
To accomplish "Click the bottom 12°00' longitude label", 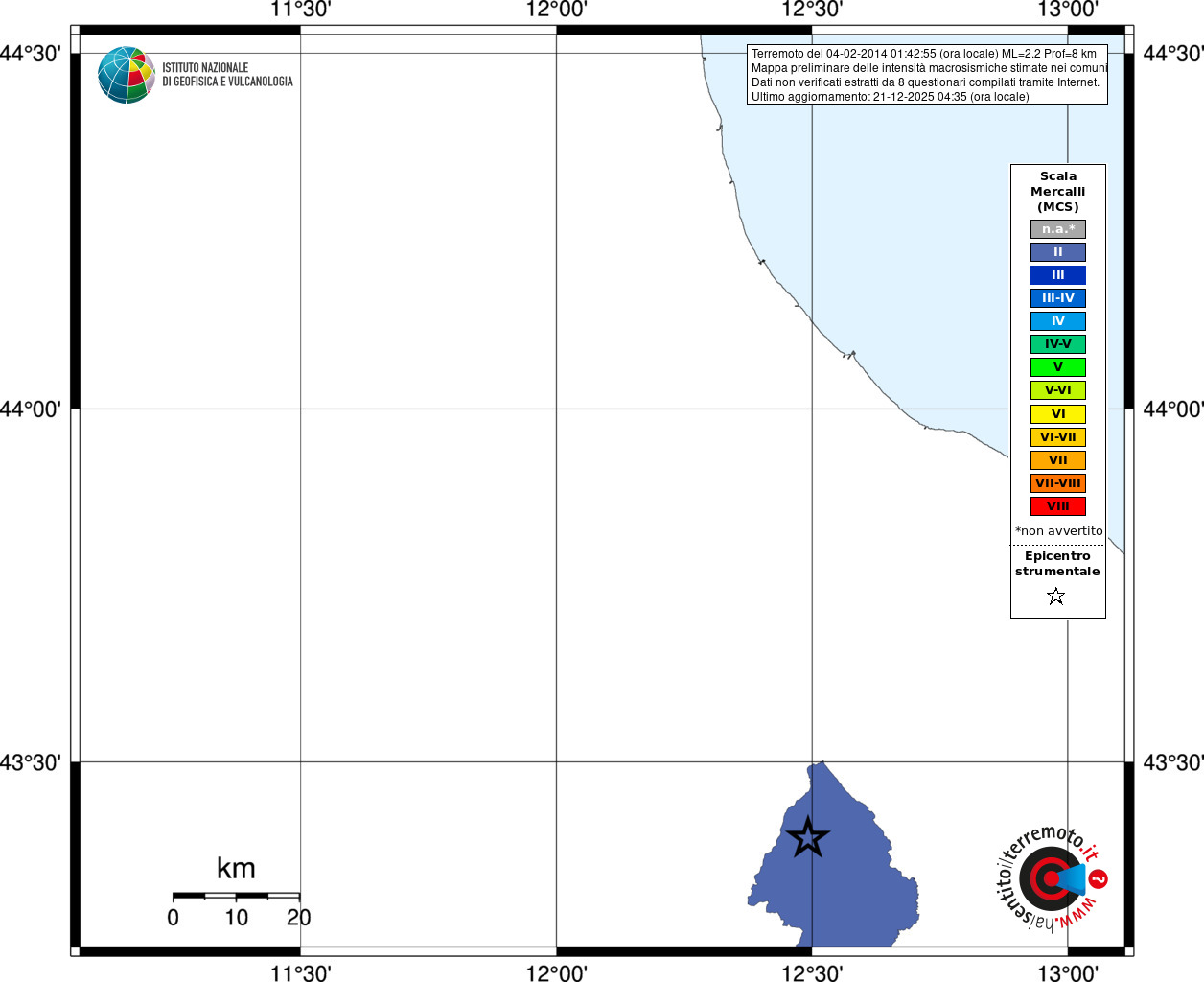I will click(557, 973).
